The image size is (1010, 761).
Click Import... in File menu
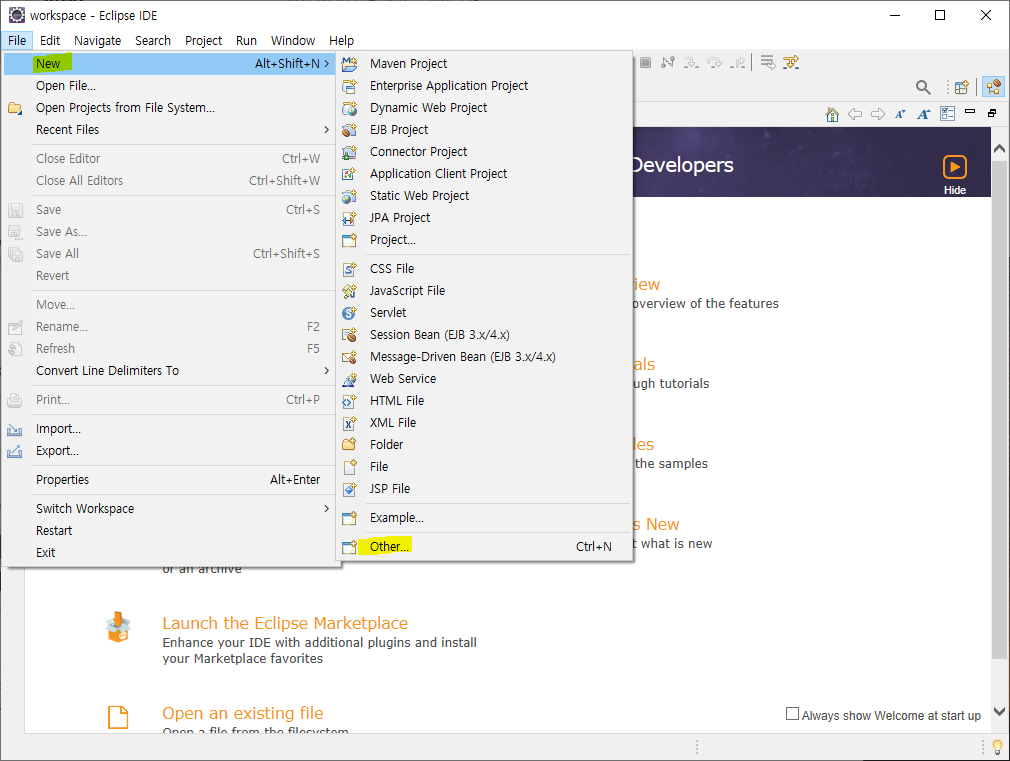[171, 429]
